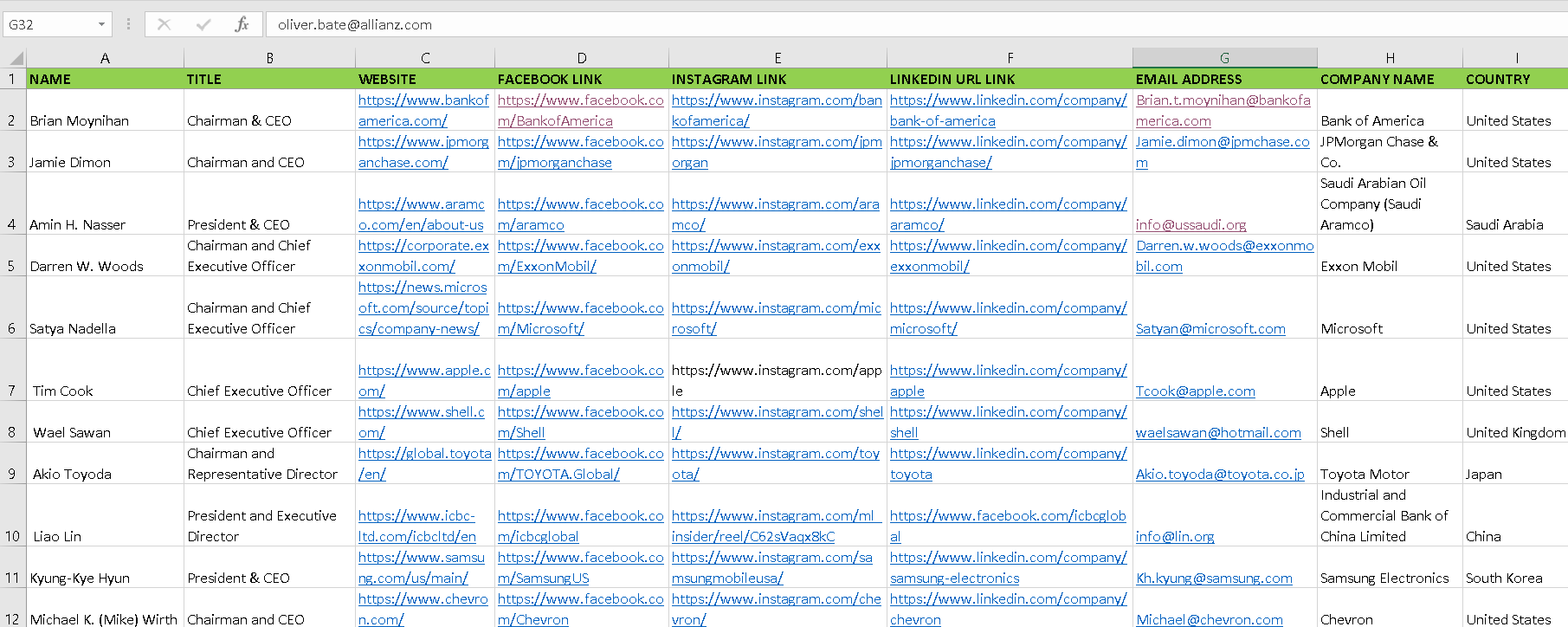Viewport: 1568px width, 627px height.
Task: Click the INSTAGRAM LINK header cell
Action: [x=778, y=79]
